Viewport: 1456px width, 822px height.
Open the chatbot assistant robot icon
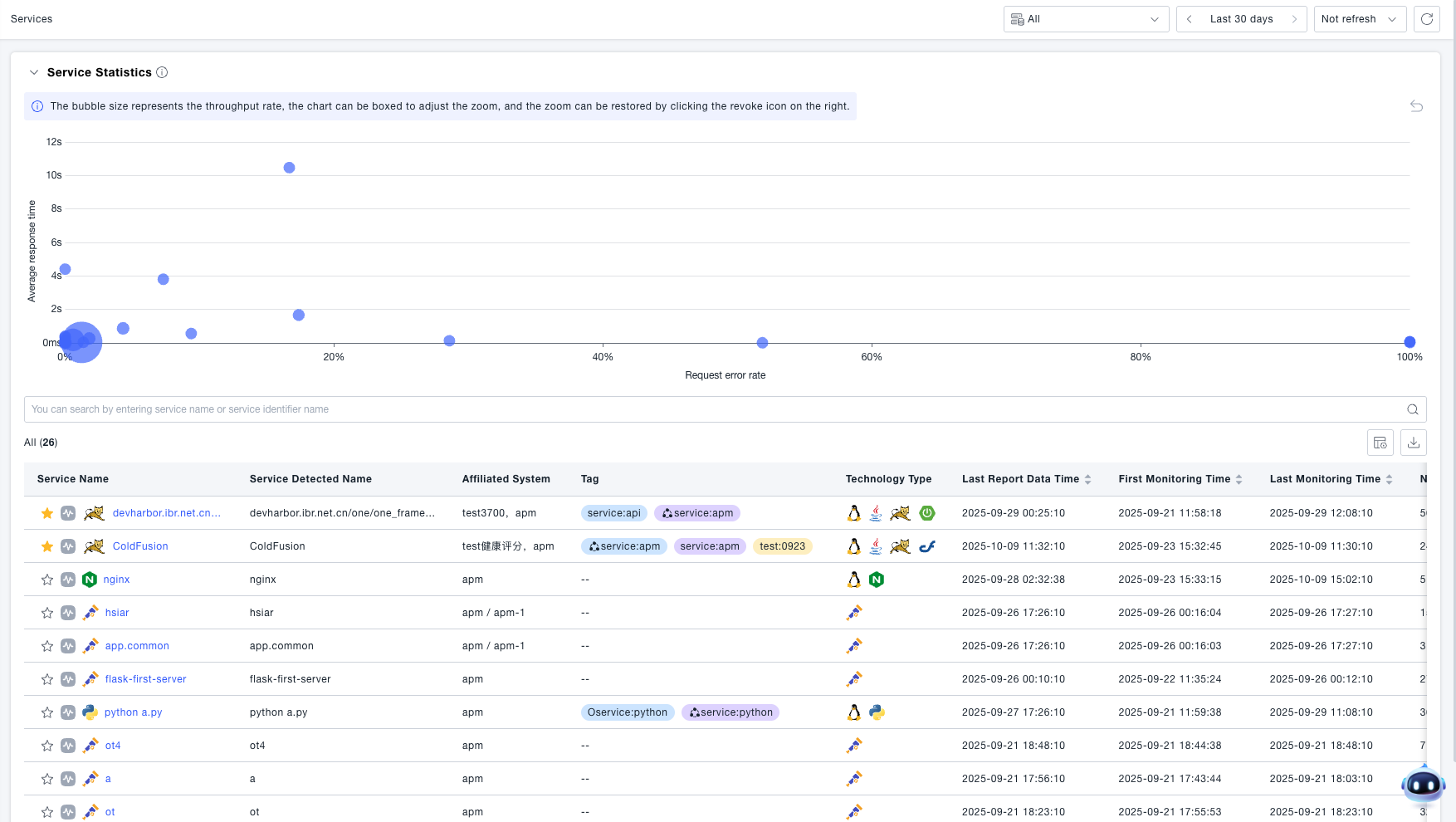point(1423,784)
